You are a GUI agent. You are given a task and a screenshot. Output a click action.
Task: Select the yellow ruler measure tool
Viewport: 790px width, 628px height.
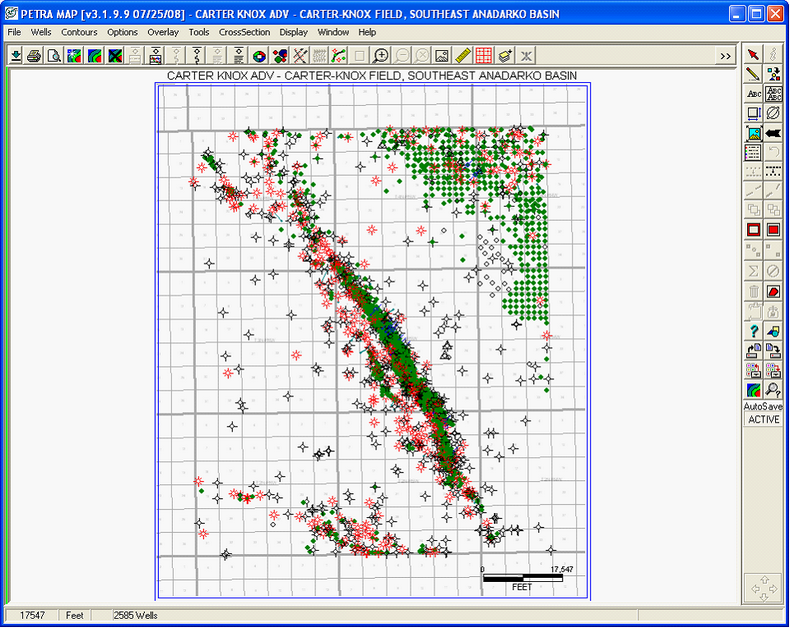pyautogui.click(x=463, y=56)
